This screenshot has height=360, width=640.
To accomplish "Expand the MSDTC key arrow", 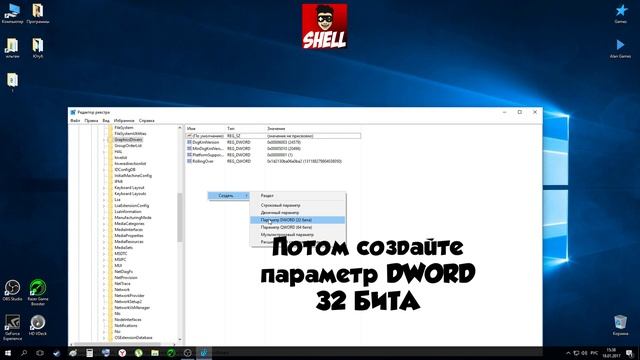I will coord(105,253).
